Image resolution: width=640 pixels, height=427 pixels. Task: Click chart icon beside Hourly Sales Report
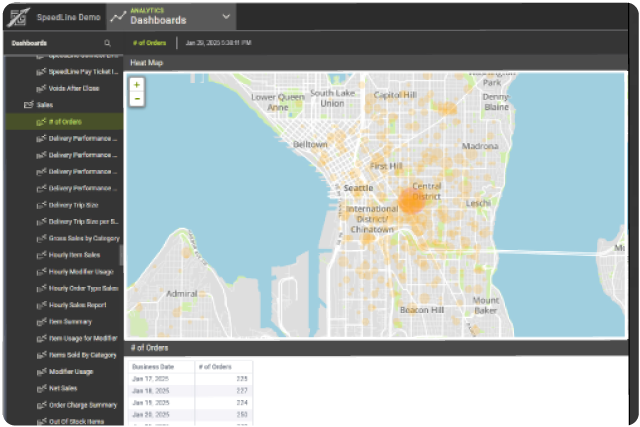[x=41, y=305]
